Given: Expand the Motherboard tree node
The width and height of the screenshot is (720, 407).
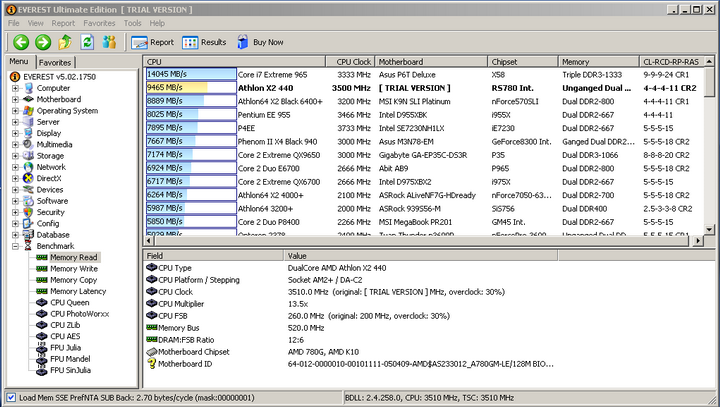Looking at the screenshot, I should [x=15, y=99].
